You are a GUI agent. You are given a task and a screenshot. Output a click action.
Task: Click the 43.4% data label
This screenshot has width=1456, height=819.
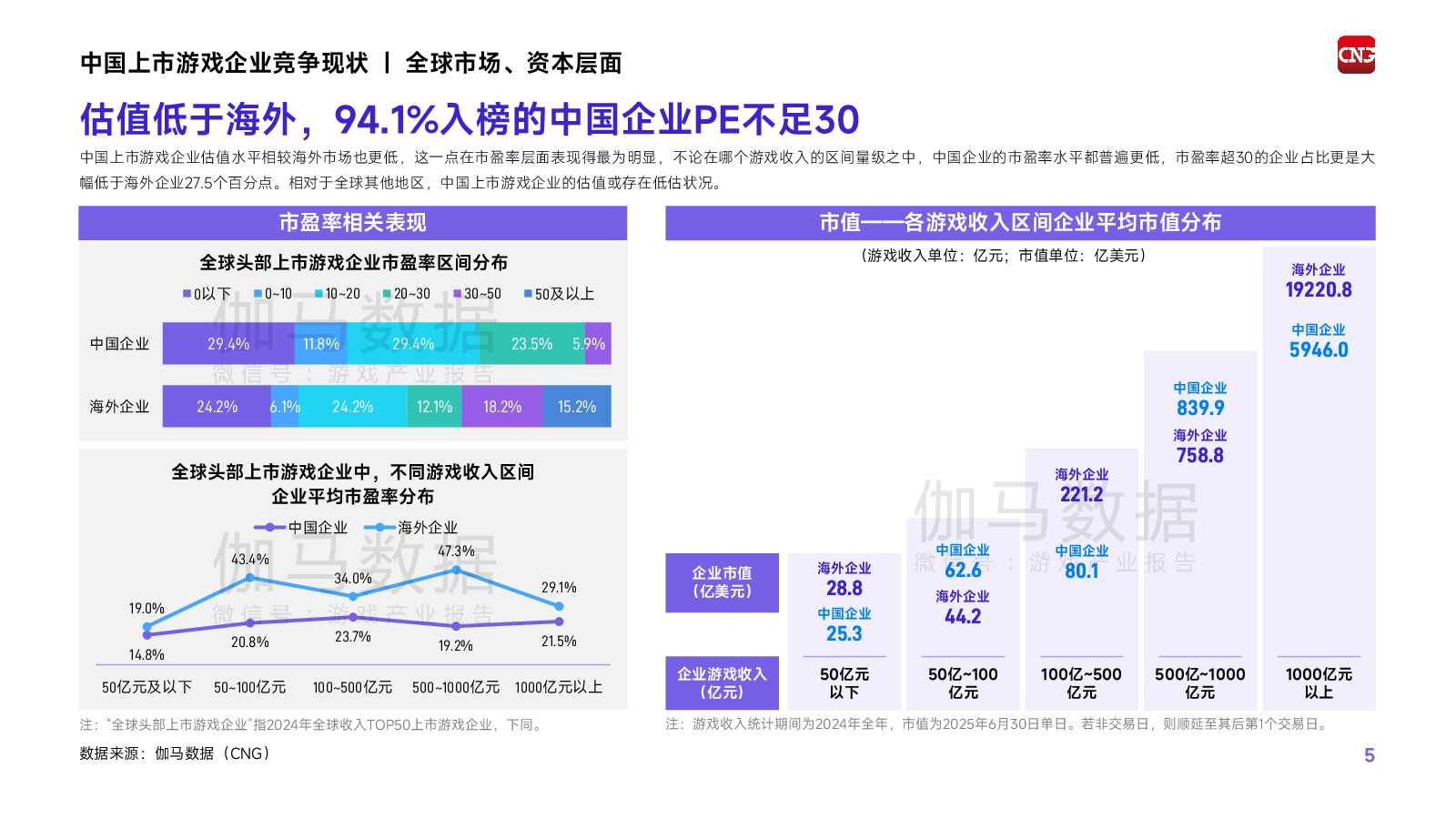[x=250, y=560]
